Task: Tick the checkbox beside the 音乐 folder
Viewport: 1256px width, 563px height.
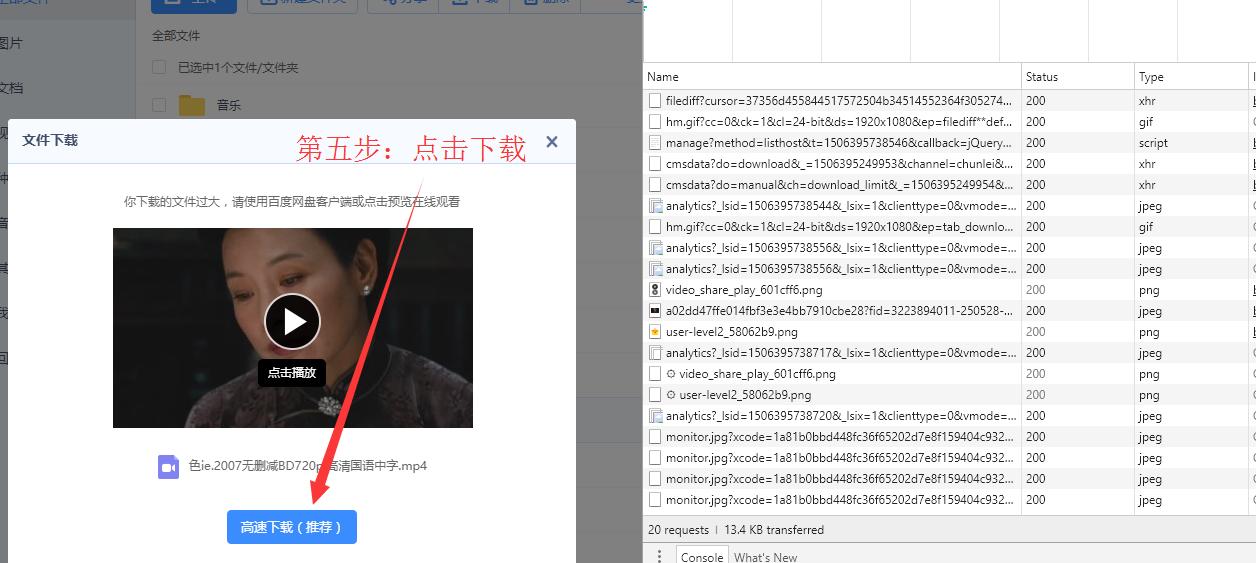Action: [159, 104]
